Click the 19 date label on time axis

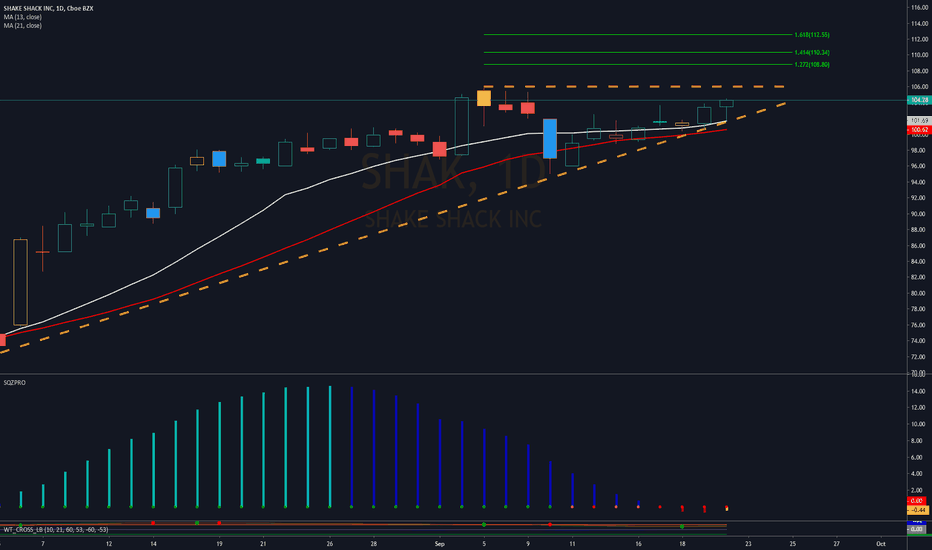tap(219, 543)
